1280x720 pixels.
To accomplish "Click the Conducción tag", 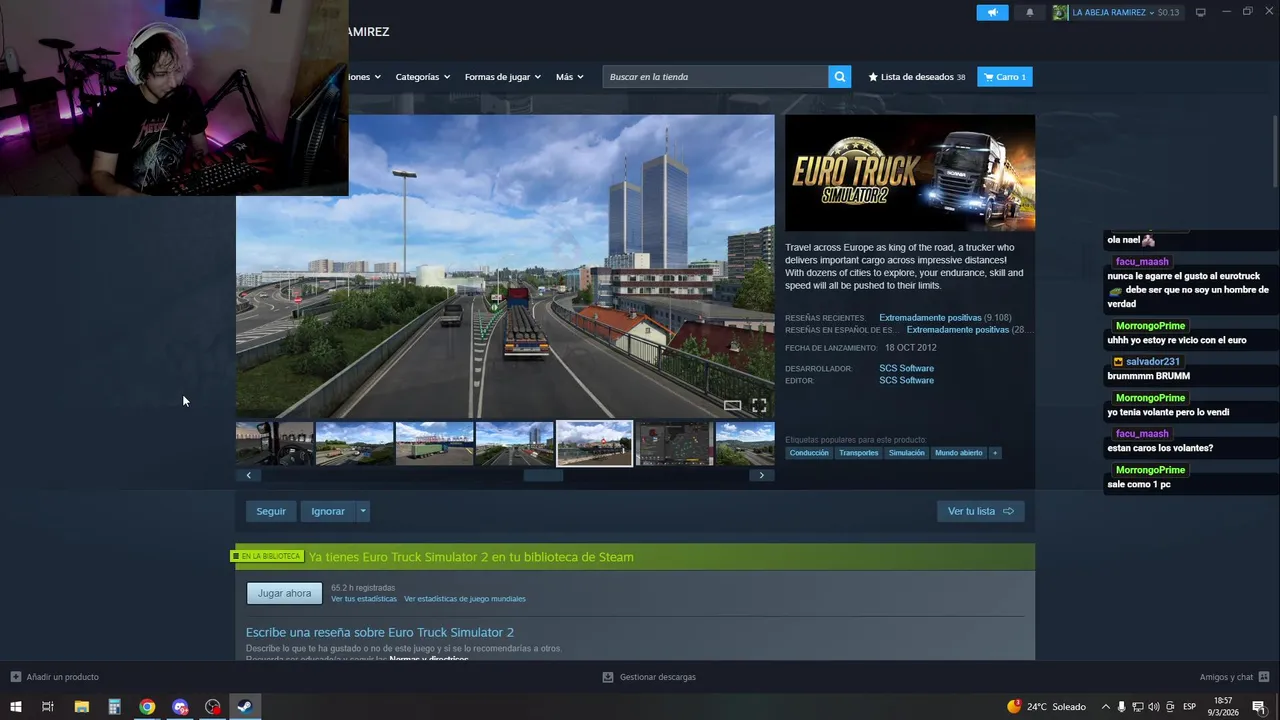I will tap(809, 453).
